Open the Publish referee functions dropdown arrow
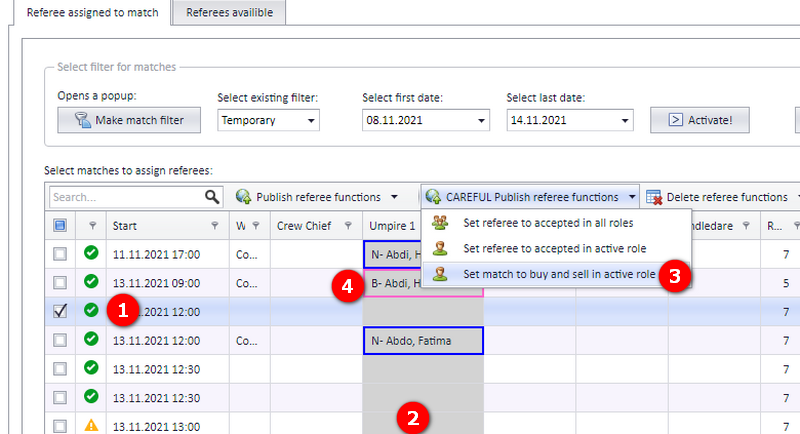 click(394, 197)
